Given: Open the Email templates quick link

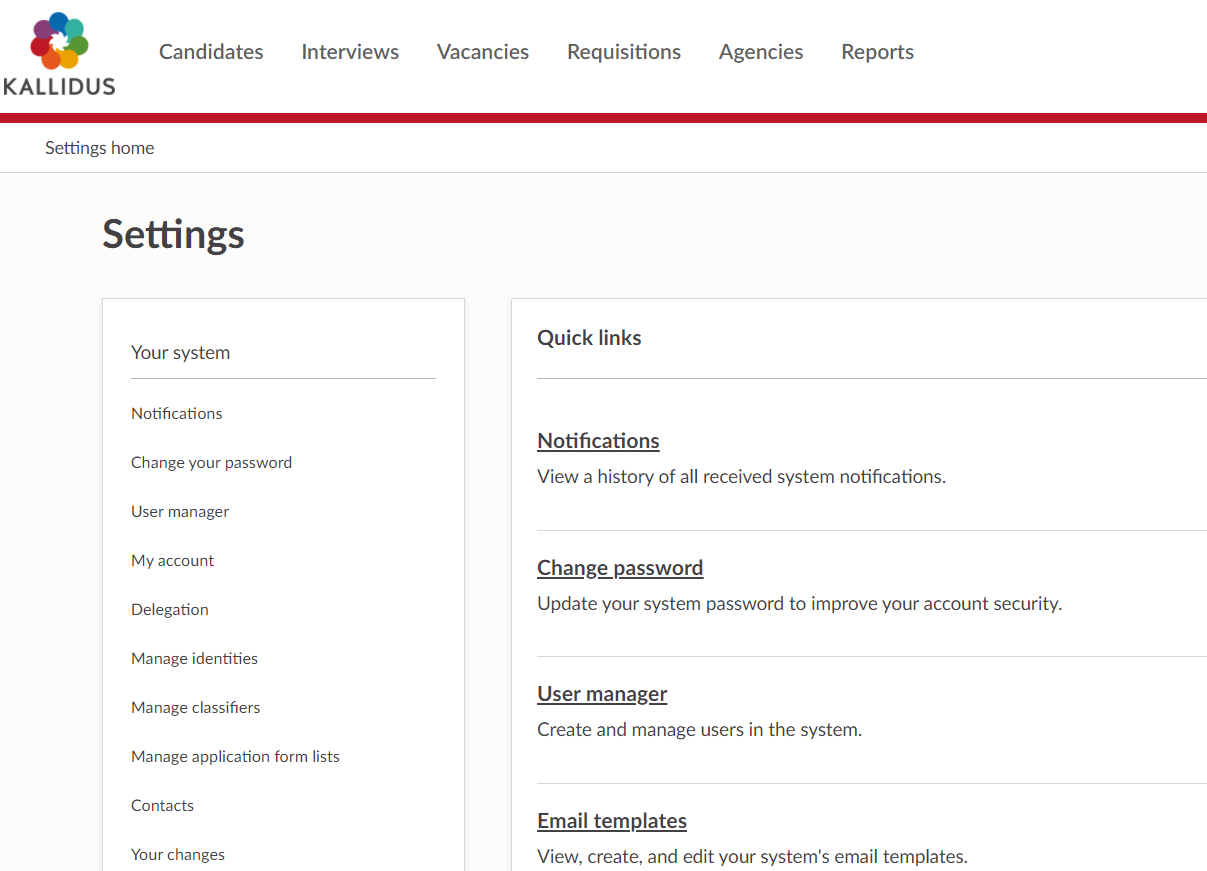Looking at the screenshot, I should tap(612, 821).
